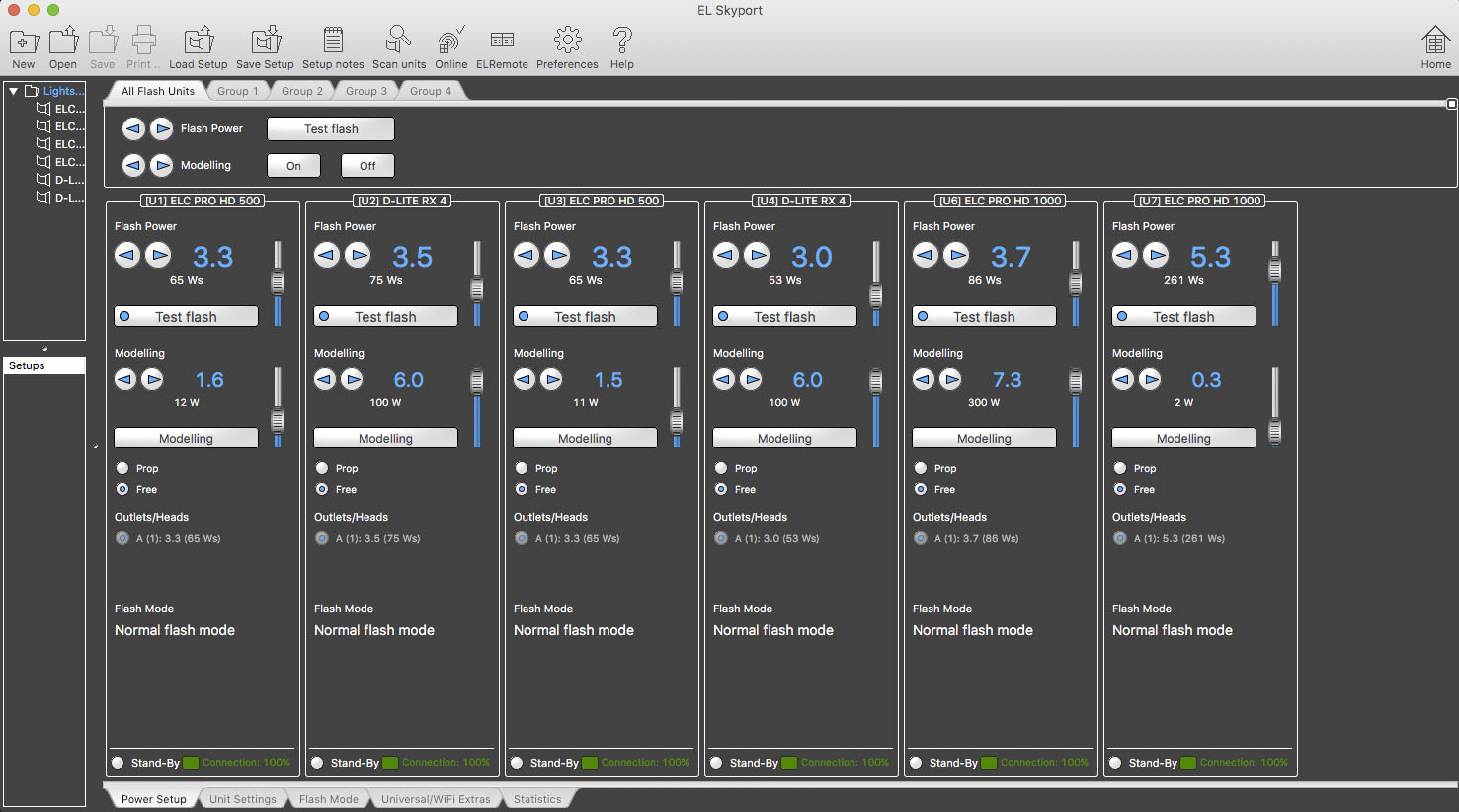
Task: Click the U4 modelling slider handle
Action: click(876, 381)
